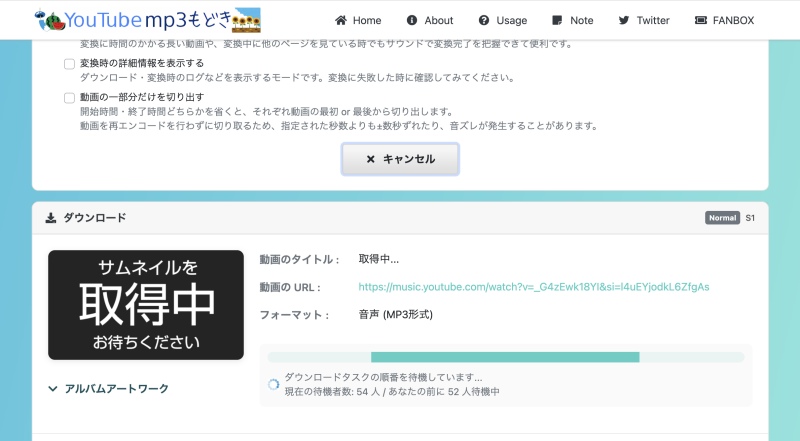
Task: Click the ダウンロード section heading
Action: tap(95, 218)
